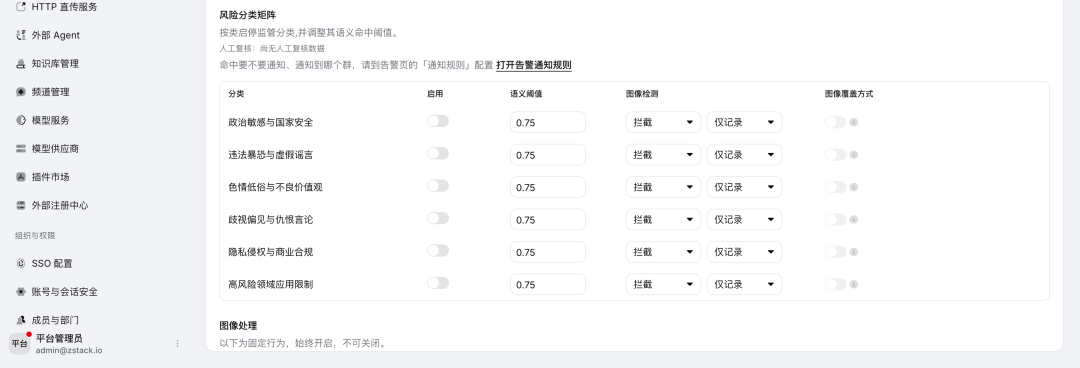The image size is (1080, 368).
Task: Click the 模型供应商 sidebar icon
Action: pos(21,148)
